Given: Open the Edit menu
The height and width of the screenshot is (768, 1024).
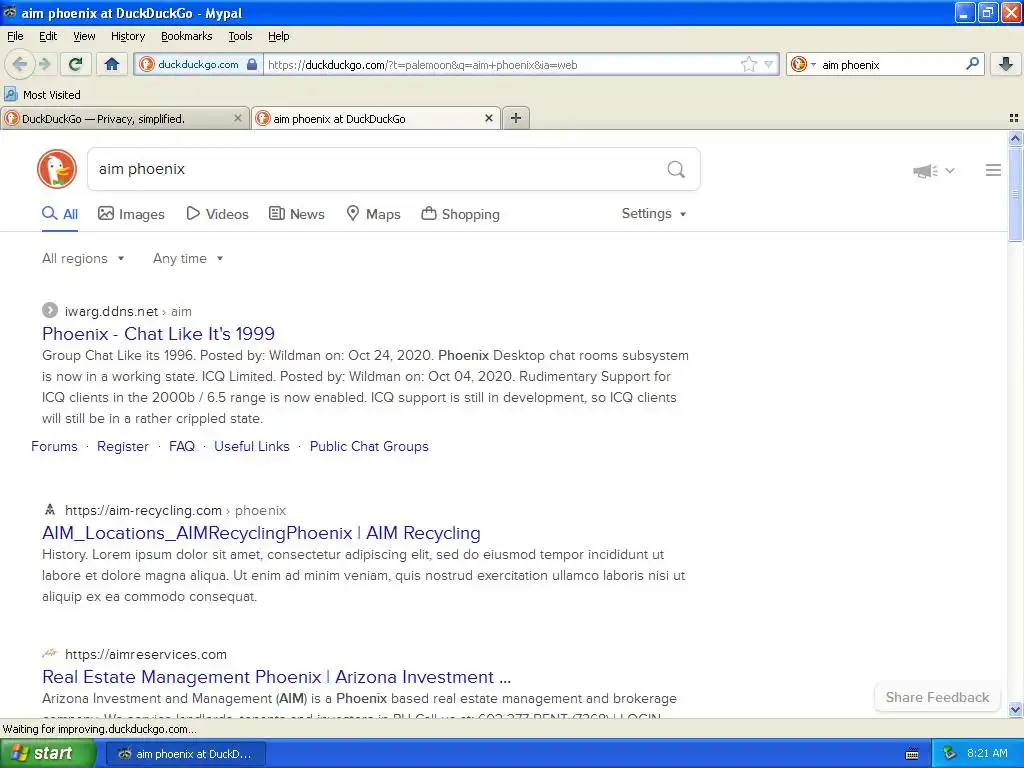Looking at the screenshot, I should 48,36.
